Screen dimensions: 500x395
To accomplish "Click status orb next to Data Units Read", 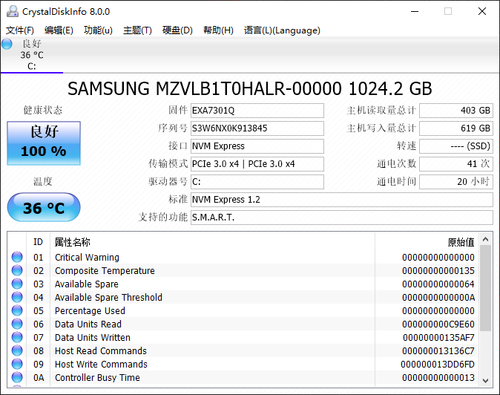I will point(17,324).
